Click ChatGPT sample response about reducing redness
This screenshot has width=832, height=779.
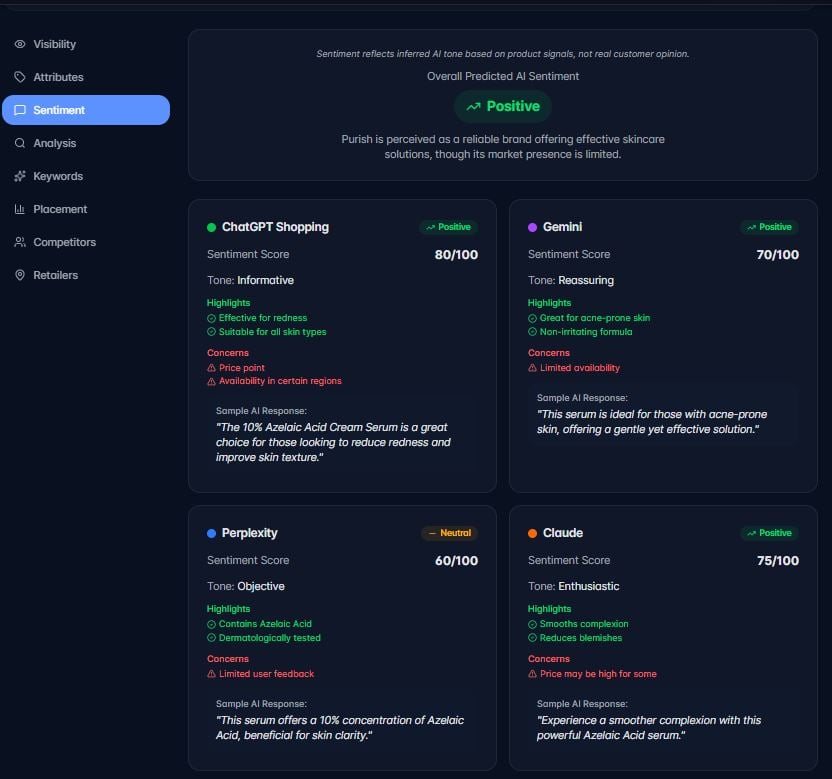click(x=333, y=442)
